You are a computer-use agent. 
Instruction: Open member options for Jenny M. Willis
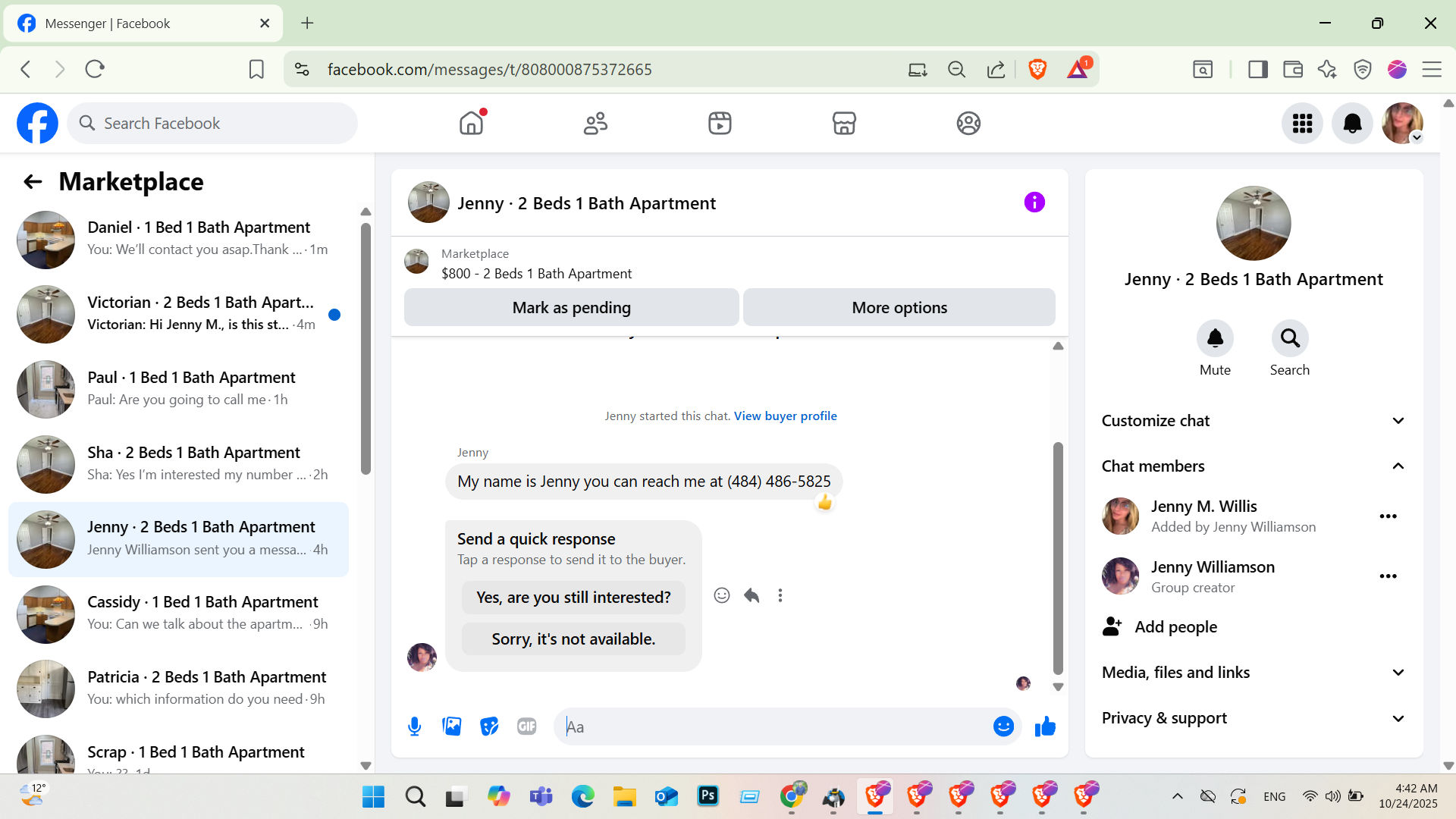1388,516
